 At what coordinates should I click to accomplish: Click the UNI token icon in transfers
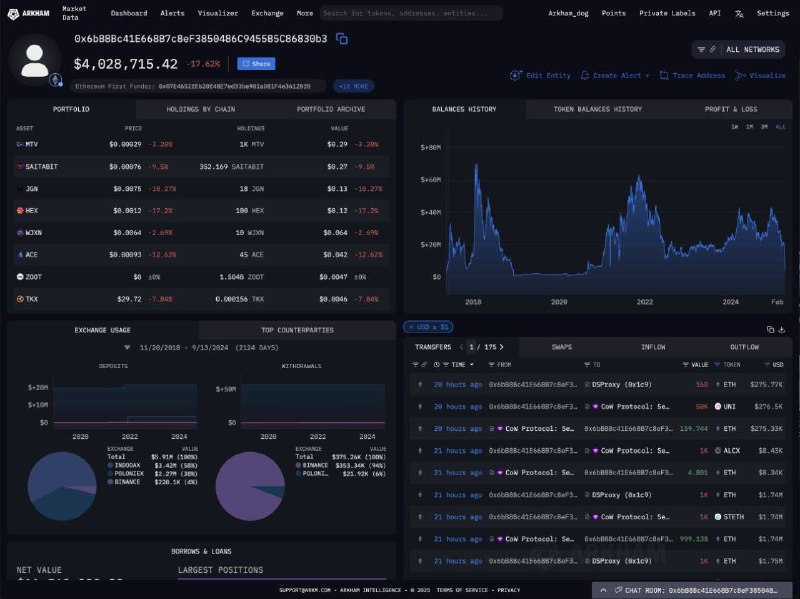pos(718,407)
